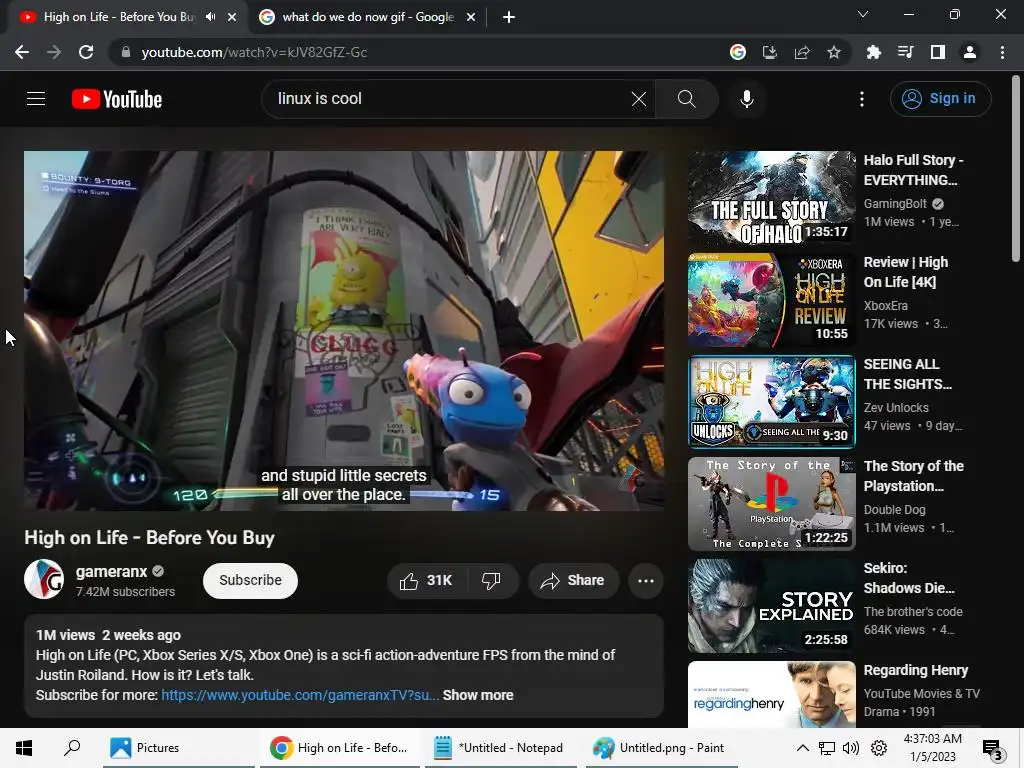The image size is (1024, 768).
Task: Like the video with 31K thumbs up
Action: click(x=426, y=581)
